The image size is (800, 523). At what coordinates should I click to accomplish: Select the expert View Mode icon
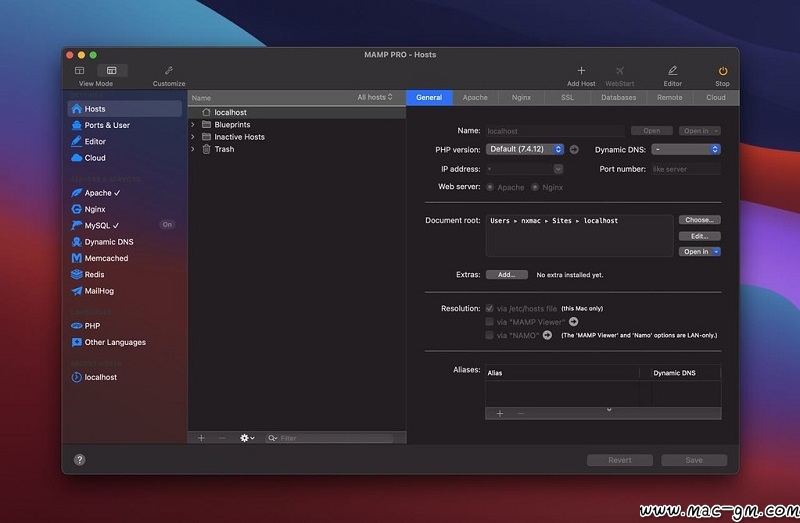pos(111,70)
